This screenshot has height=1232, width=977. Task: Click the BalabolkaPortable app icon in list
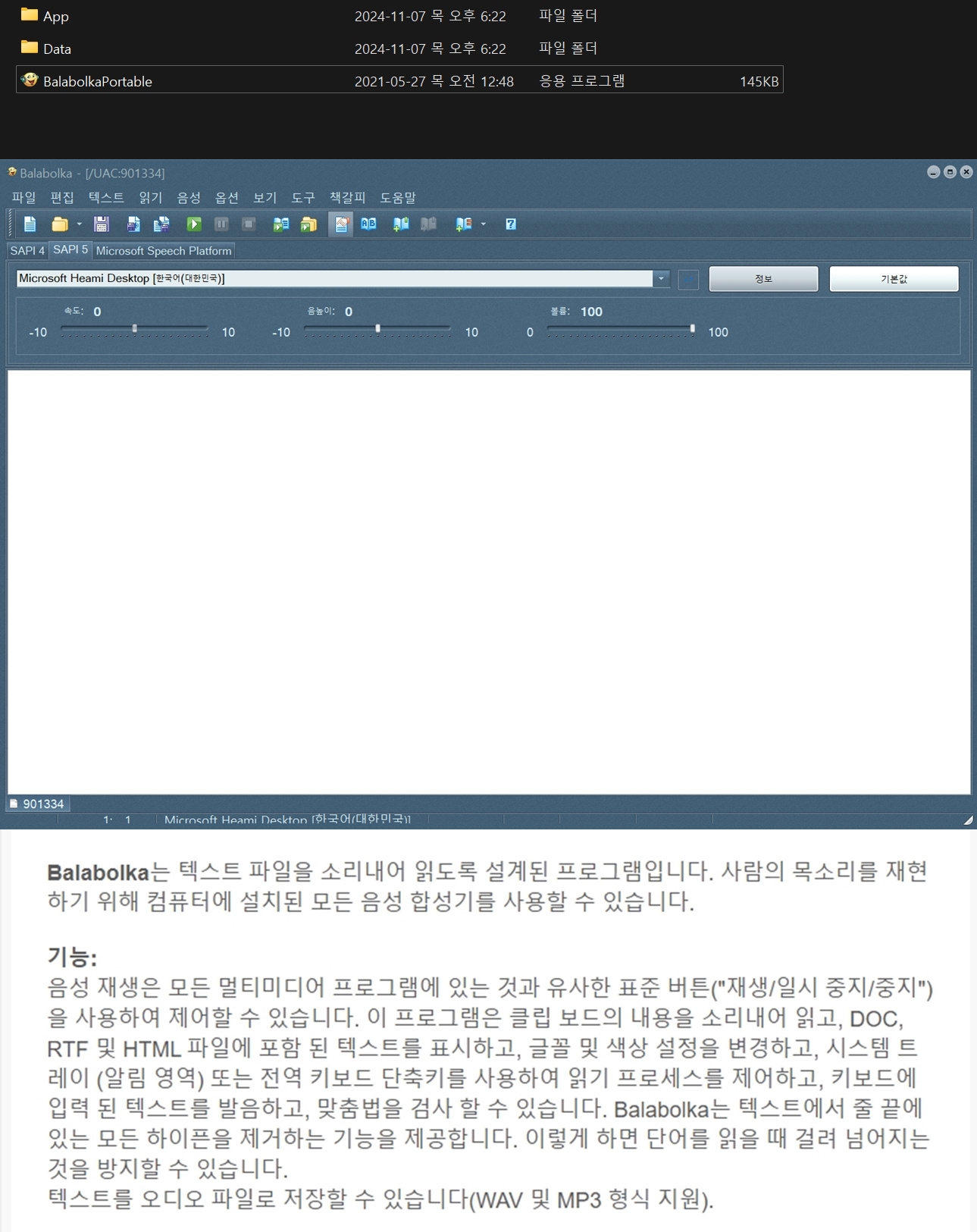30,80
